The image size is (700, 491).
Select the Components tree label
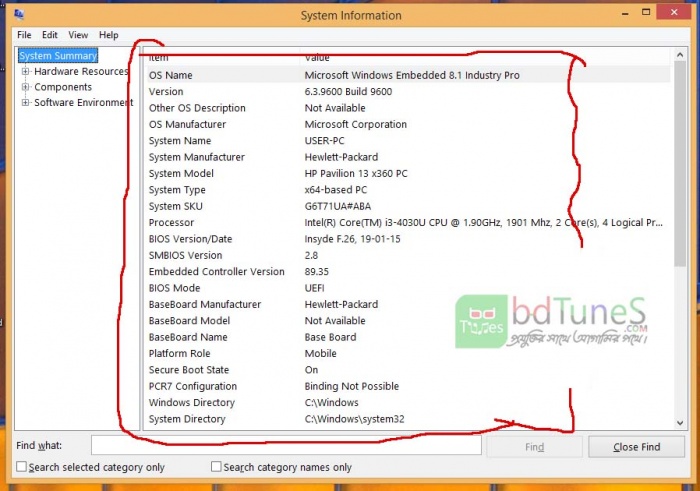63,87
